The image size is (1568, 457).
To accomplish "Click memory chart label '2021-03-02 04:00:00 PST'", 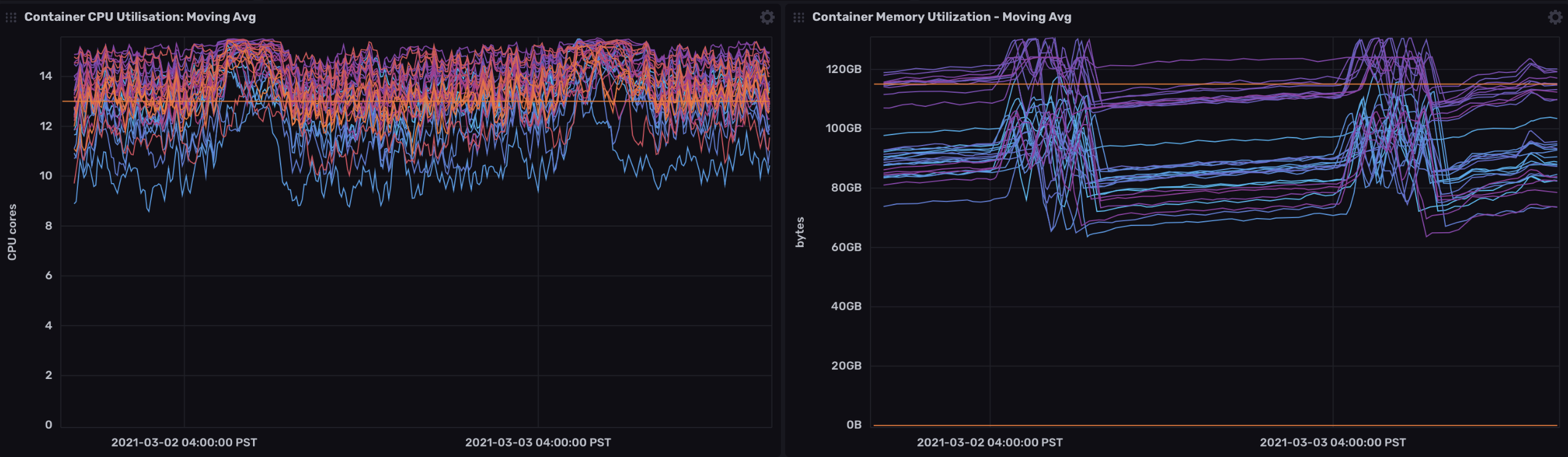I will point(990,442).
